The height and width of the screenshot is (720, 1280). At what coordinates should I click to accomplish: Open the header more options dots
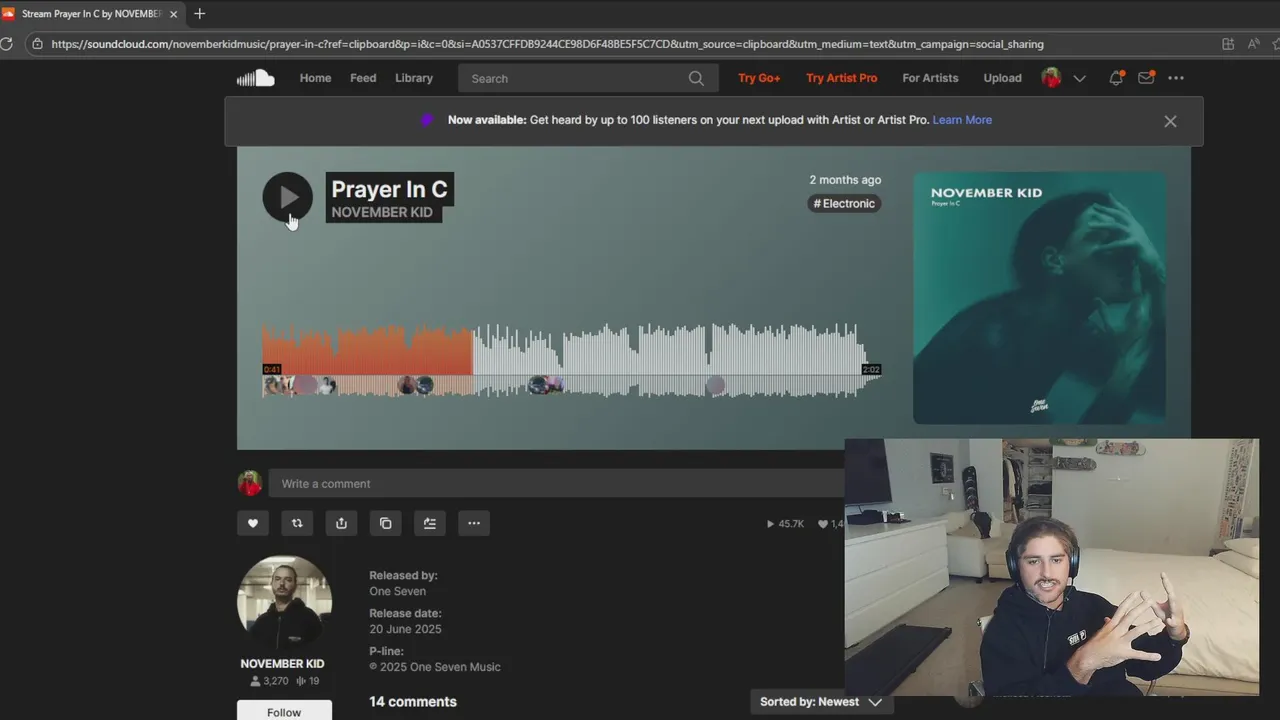(x=1176, y=78)
